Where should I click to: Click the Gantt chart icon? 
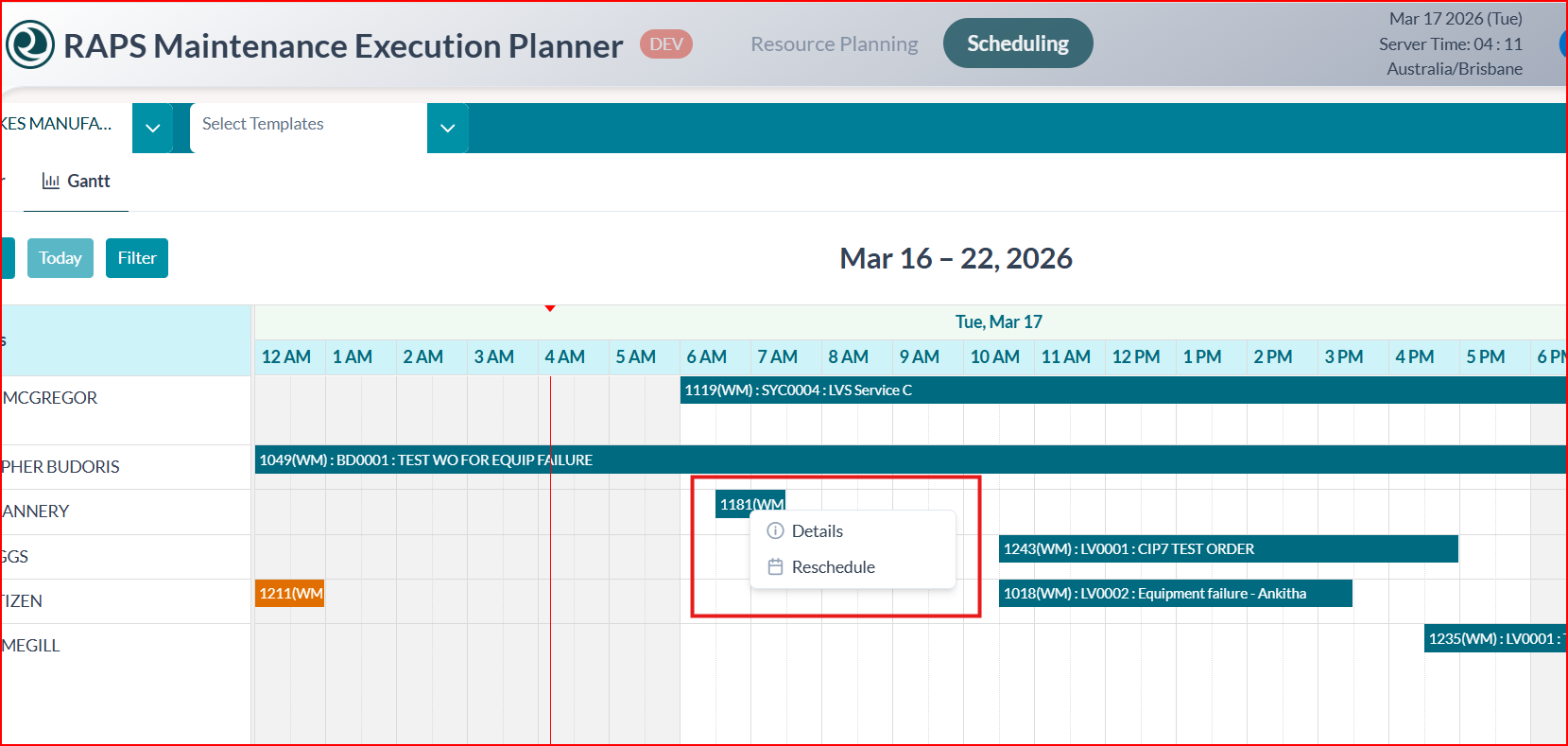(51, 182)
